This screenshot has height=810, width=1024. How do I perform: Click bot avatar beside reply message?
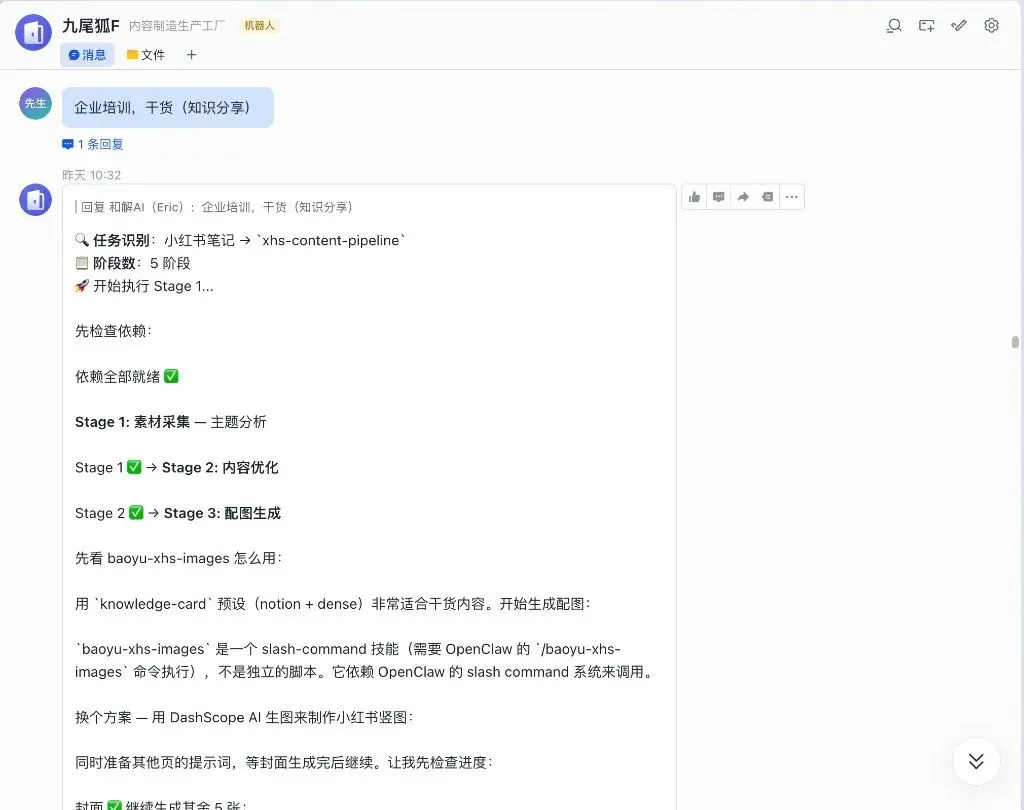35,199
